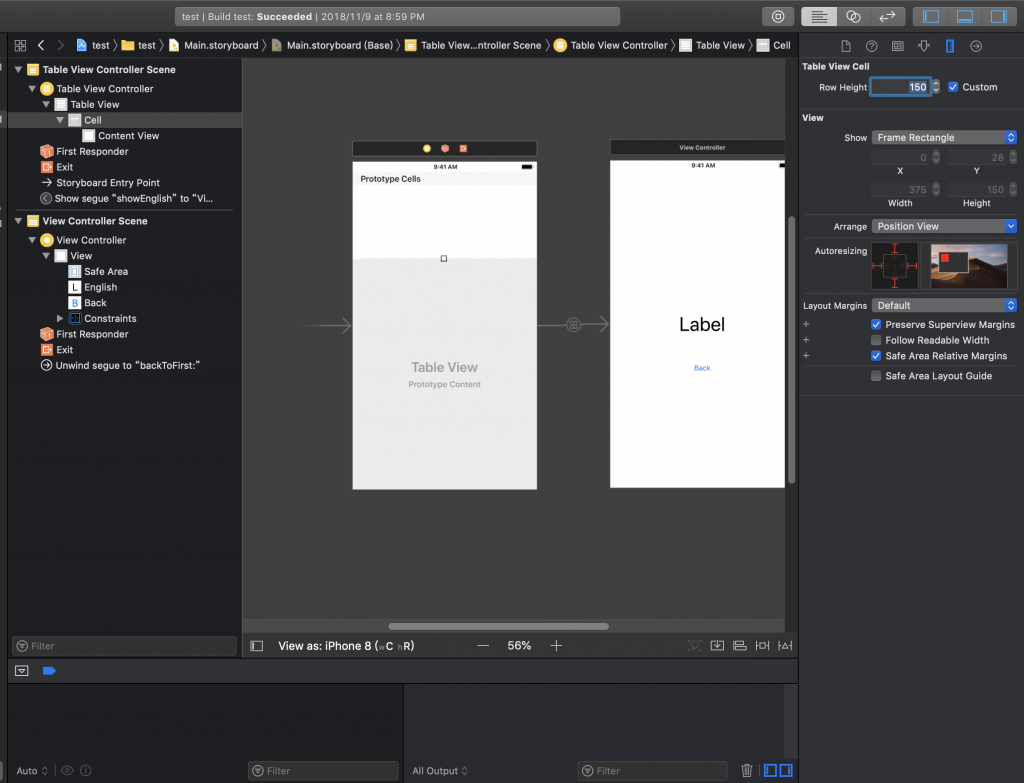
Task: Show the version editor
Action: 888,16
